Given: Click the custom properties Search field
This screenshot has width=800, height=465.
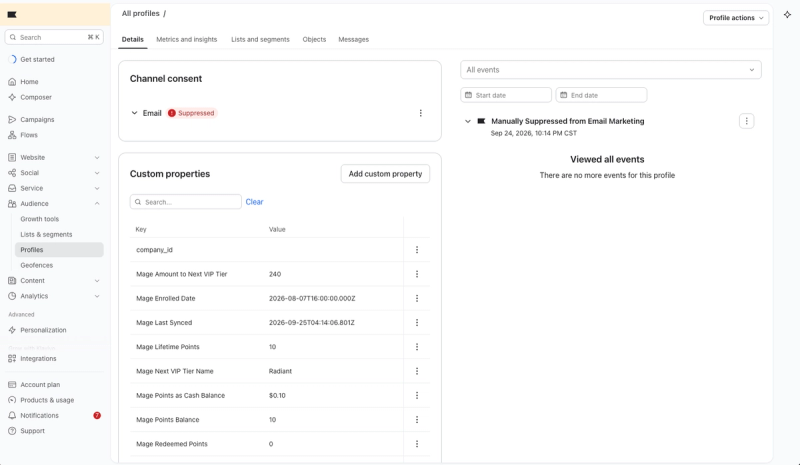Looking at the screenshot, I should [x=186, y=202].
